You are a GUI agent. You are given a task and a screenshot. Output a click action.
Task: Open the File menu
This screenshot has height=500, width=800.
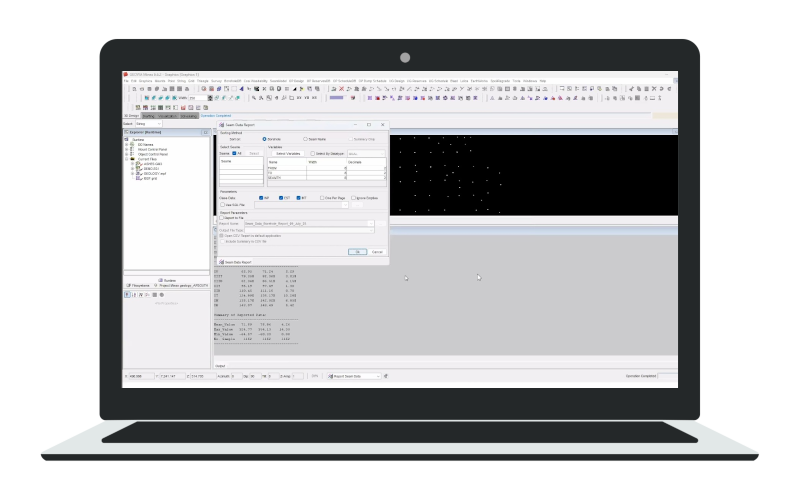click(x=127, y=81)
